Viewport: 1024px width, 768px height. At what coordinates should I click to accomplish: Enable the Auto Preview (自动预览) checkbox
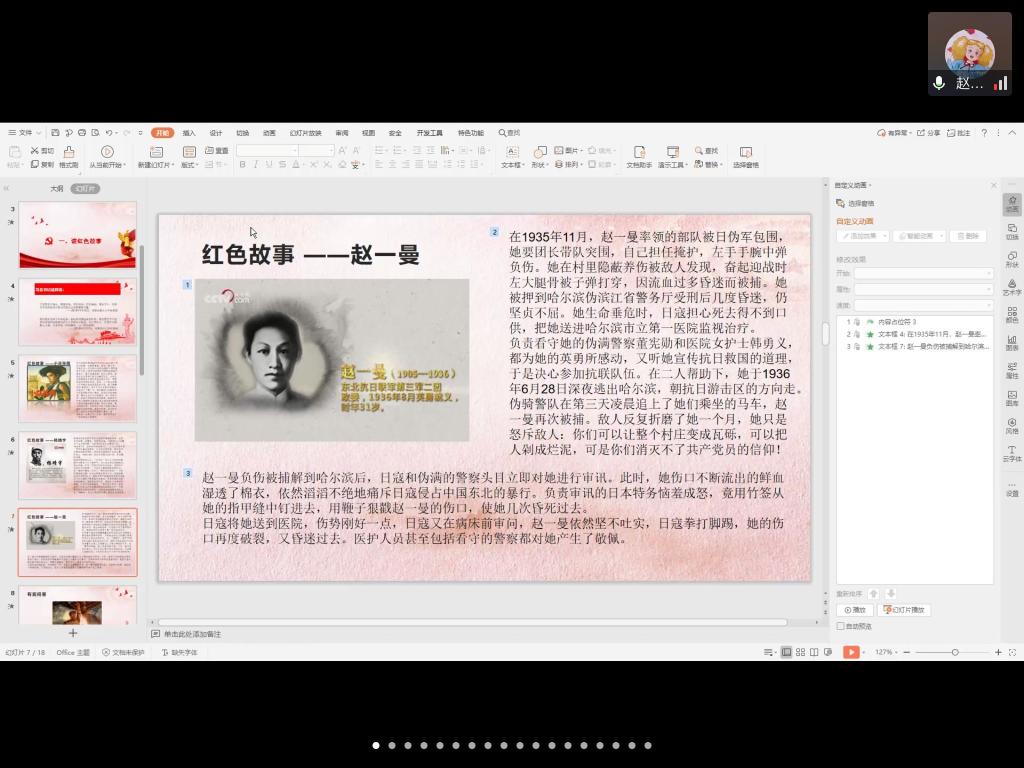click(841, 626)
